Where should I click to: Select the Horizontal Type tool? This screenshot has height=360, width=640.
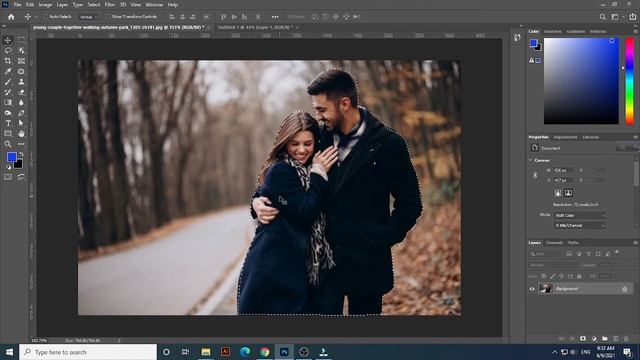pos(8,123)
